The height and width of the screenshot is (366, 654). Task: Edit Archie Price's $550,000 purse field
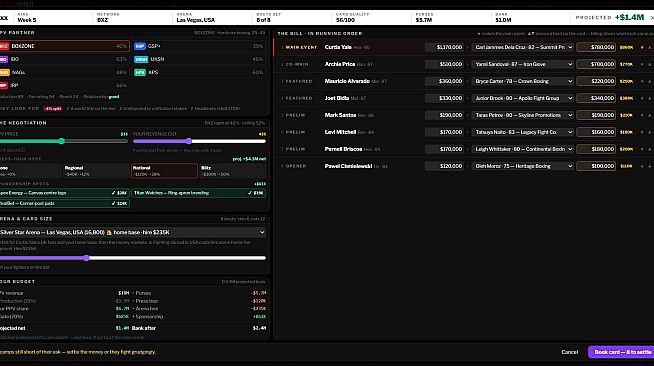point(444,64)
